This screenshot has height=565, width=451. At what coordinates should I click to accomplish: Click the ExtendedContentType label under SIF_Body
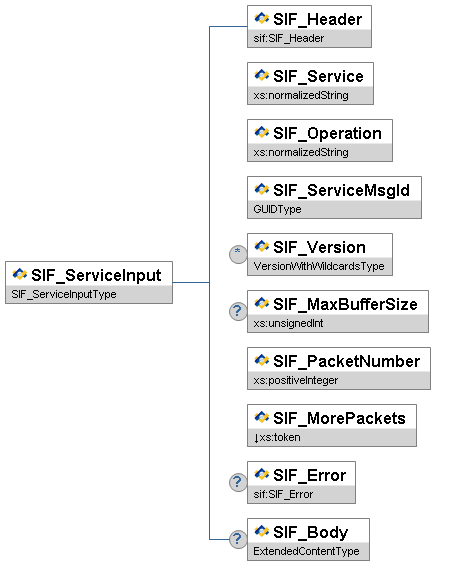click(x=306, y=551)
